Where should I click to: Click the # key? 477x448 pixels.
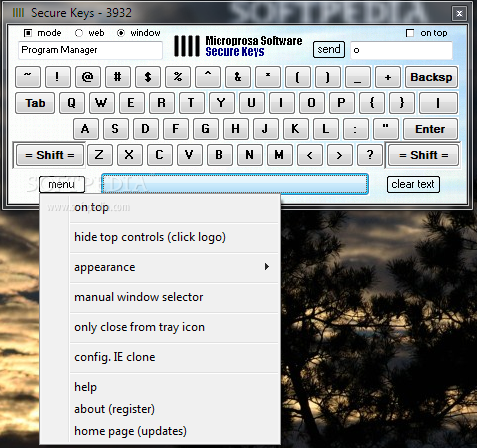point(118,77)
